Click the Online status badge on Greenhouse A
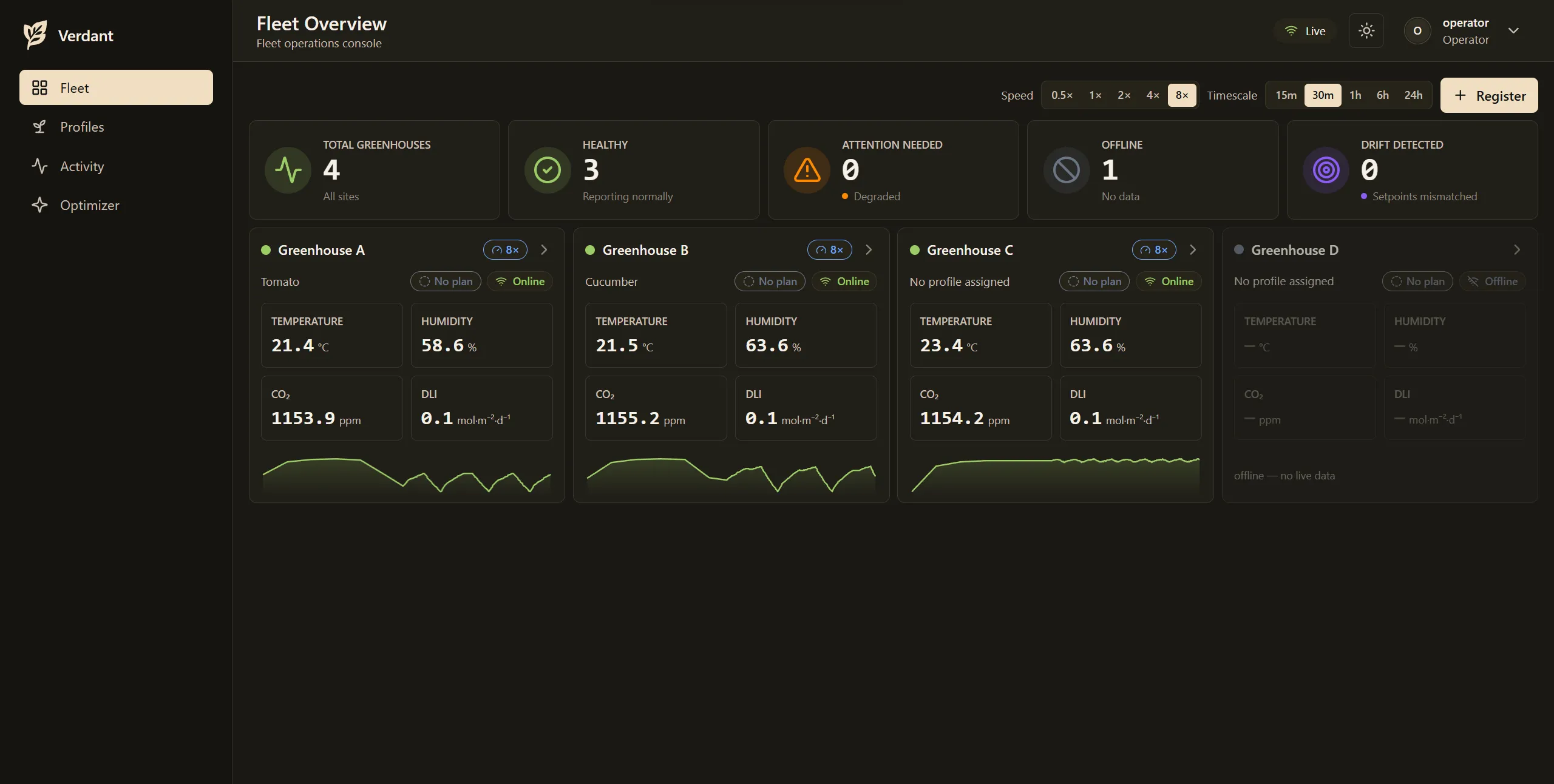 [520, 282]
